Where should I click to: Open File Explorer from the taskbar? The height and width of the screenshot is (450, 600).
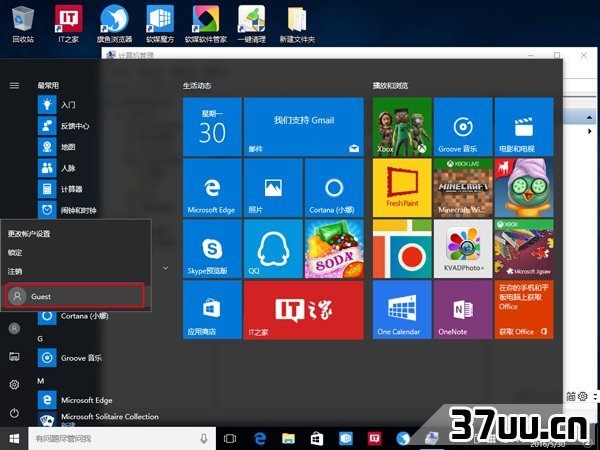288,439
